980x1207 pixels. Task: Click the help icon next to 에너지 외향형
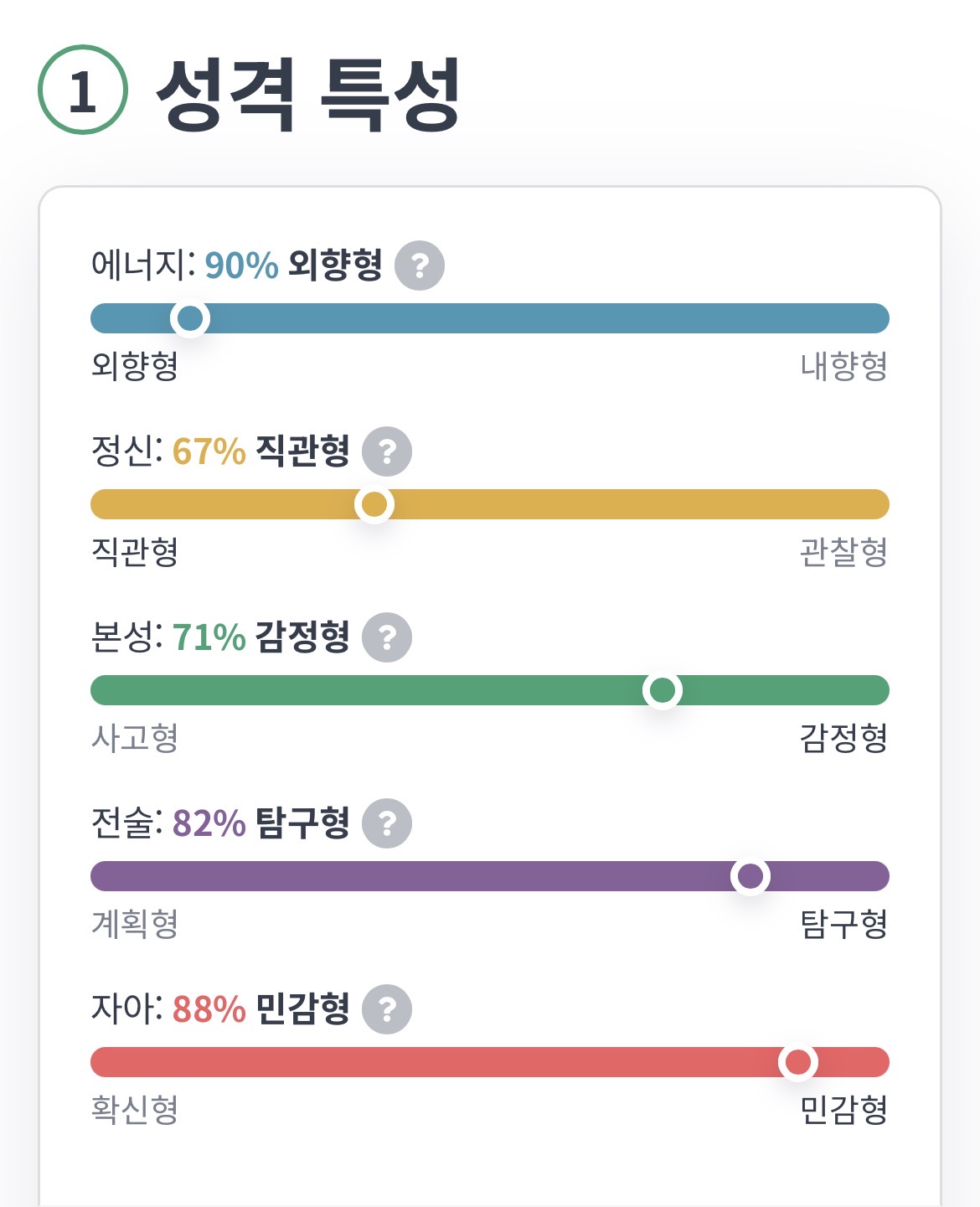pyautogui.click(x=420, y=266)
